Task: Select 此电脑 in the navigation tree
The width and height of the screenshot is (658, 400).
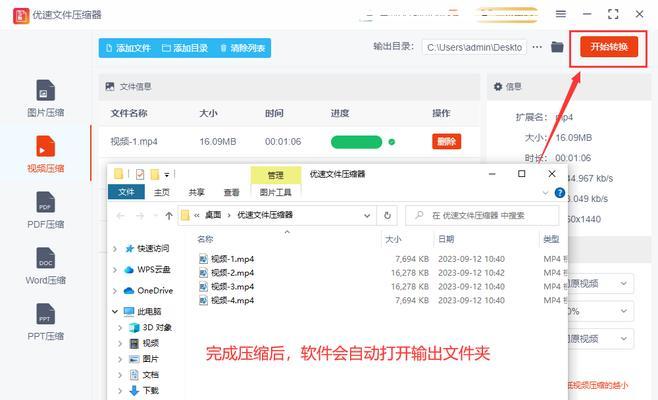Action: 143,311
